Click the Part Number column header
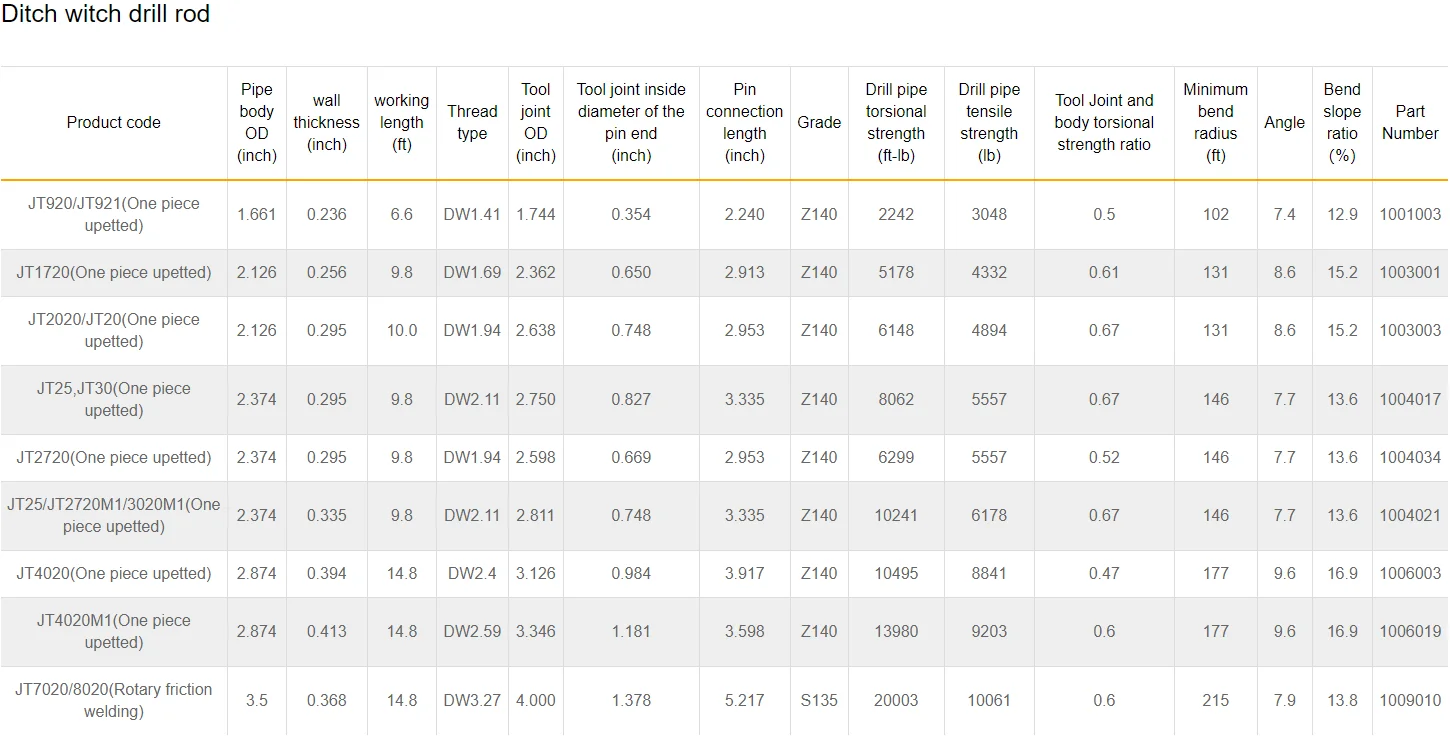Screen dimensions: 1450x738 tap(1410, 123)
